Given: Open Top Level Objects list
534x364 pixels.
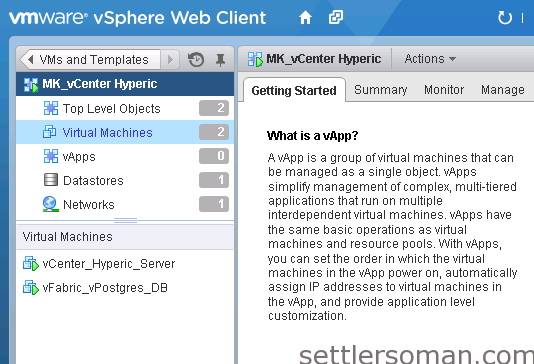Looking at the screenshot, I should pos(125,108).
